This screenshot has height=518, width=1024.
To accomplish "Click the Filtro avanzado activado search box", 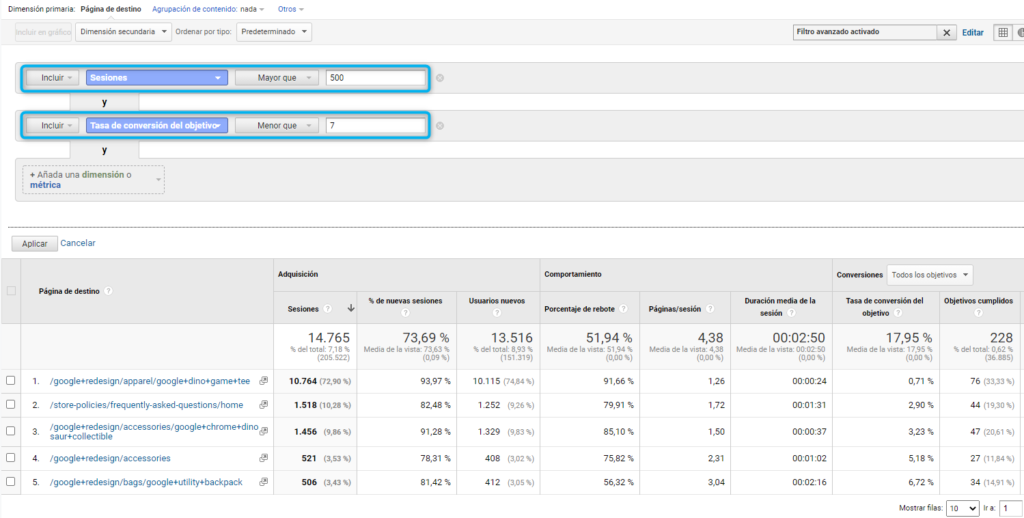I will pyautogui.click(x=865, y=33).
